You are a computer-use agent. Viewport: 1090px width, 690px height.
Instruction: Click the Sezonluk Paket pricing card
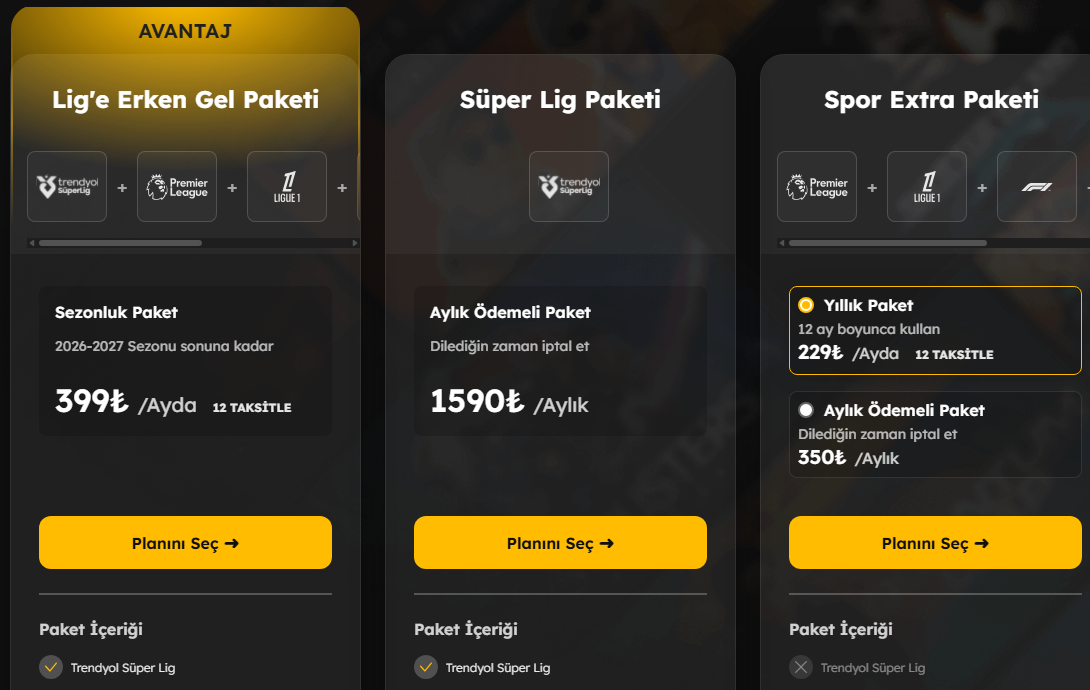pyautogui.click(x=186, y=361)
